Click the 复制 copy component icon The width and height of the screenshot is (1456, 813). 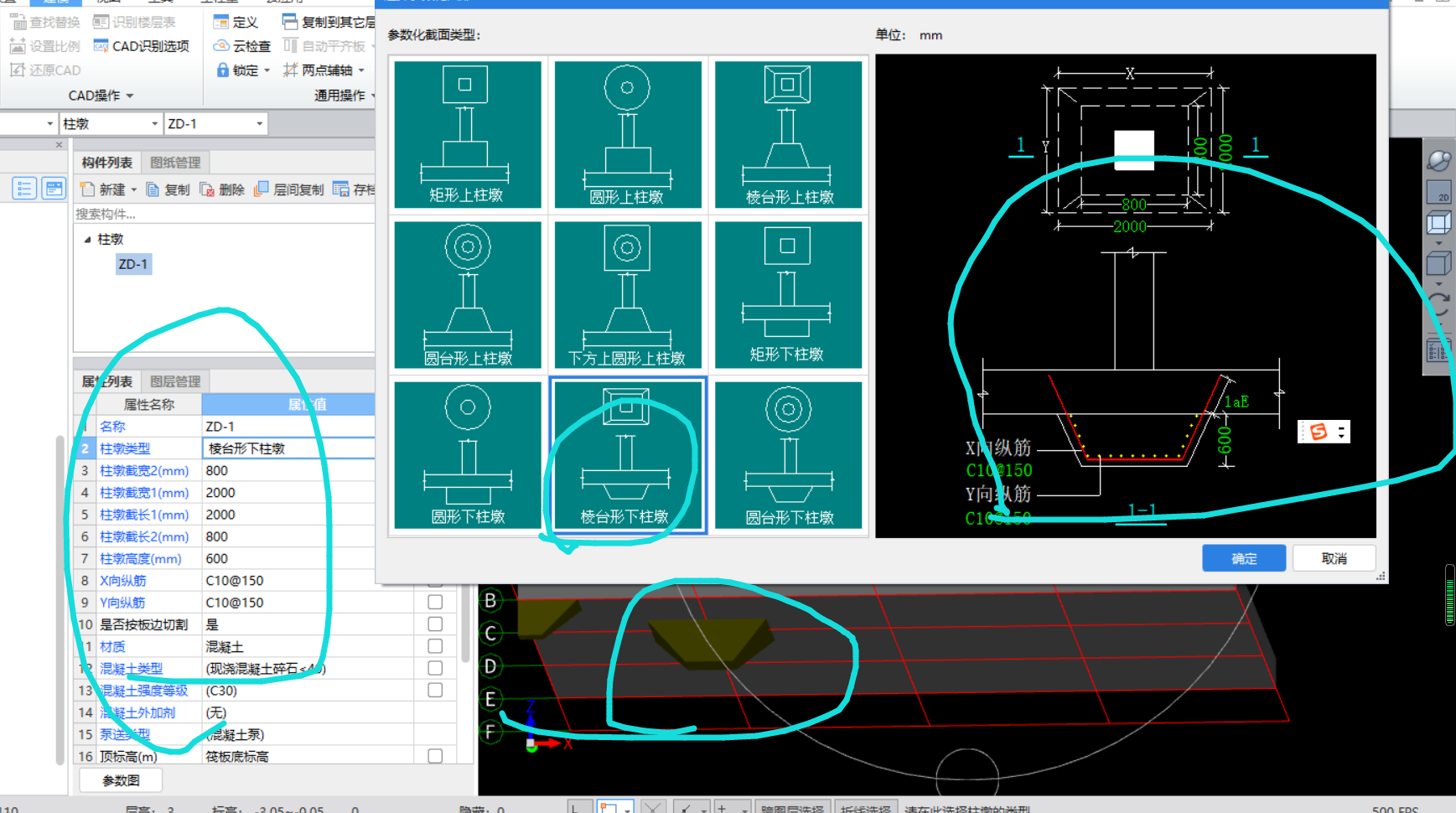[153, 189]
